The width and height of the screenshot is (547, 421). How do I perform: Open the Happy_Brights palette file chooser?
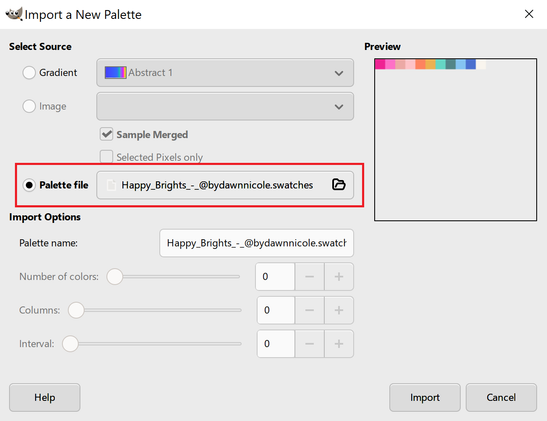pos(225,185)
